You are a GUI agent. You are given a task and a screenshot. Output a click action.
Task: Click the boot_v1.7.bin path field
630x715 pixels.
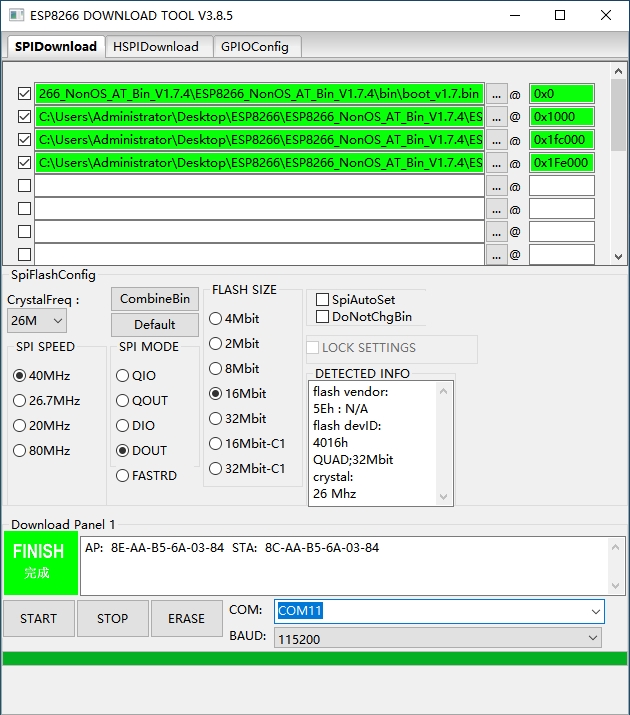(x=259, y=94)
